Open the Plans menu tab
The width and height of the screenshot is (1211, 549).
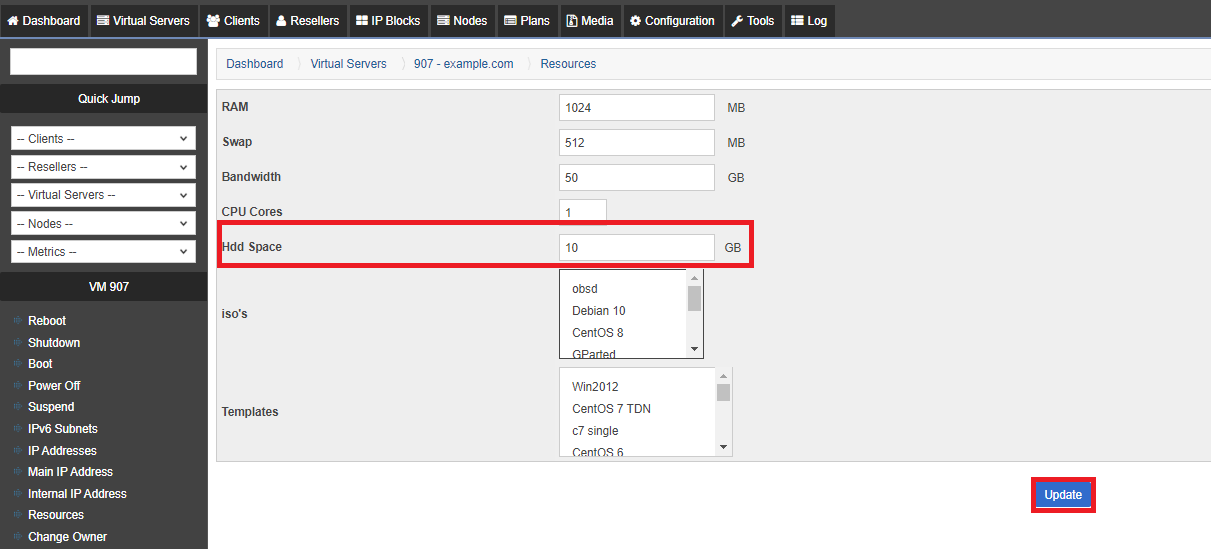(527, 20)
